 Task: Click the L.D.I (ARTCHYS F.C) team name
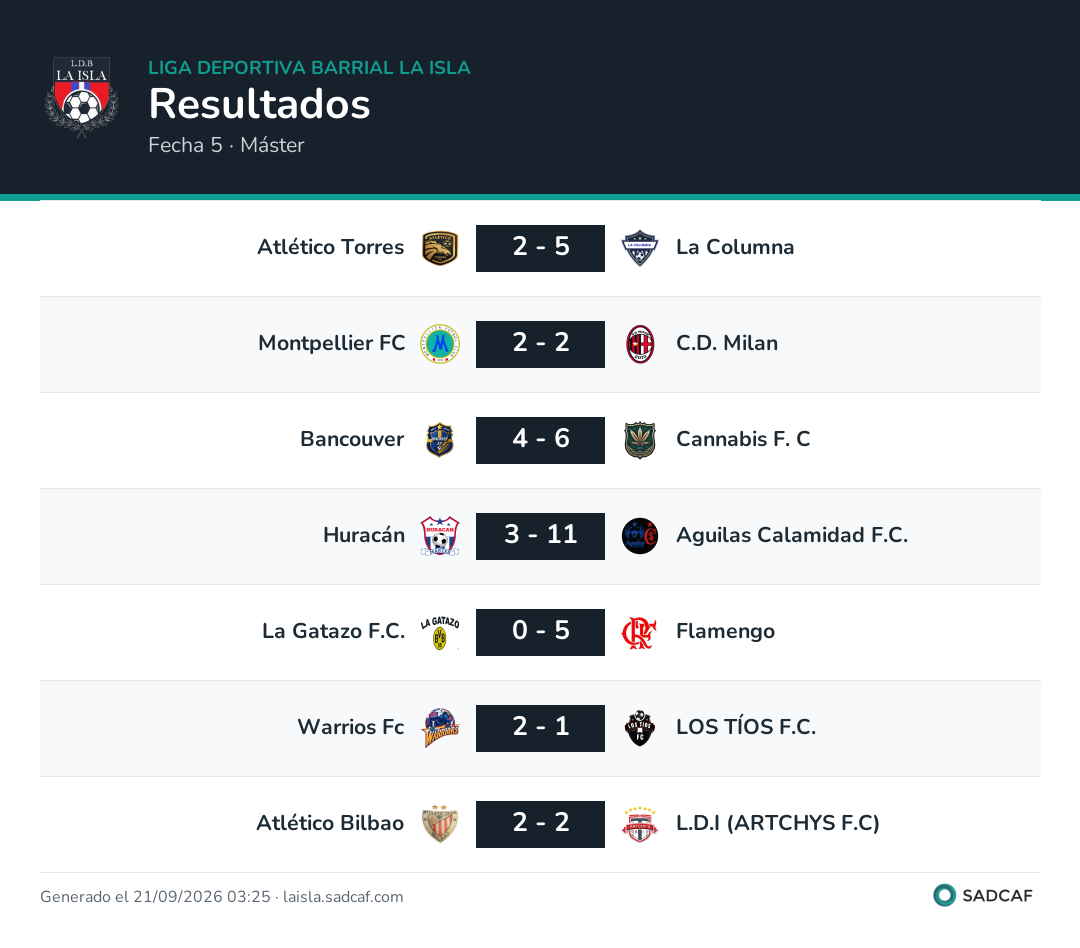click(x=778, y=823)
